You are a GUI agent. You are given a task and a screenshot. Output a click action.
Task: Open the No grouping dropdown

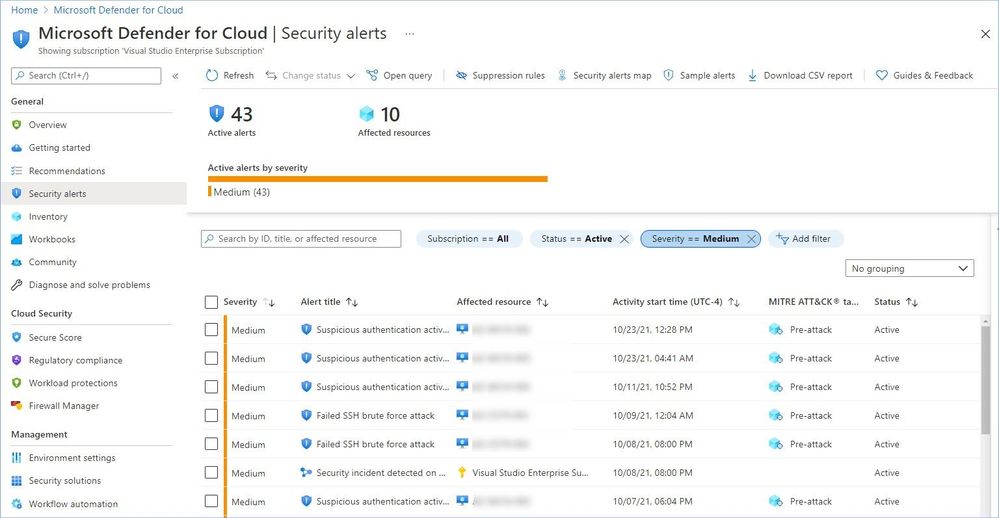click(x=909, y=268)
